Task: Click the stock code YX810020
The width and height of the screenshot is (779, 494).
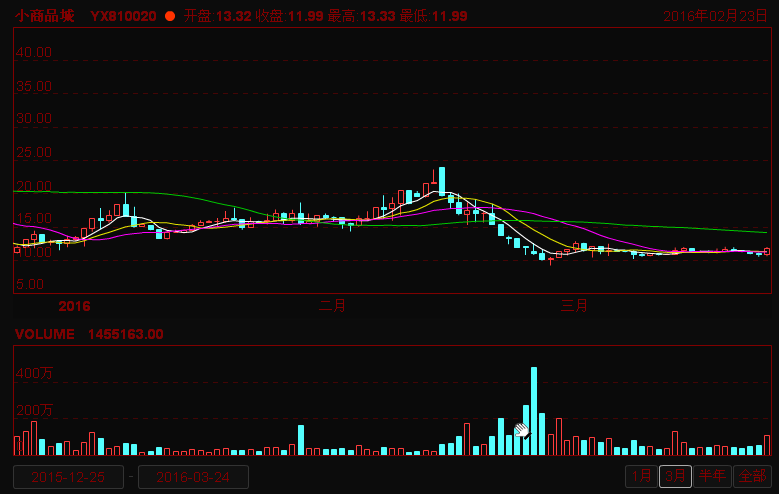Action: point(123,16)
